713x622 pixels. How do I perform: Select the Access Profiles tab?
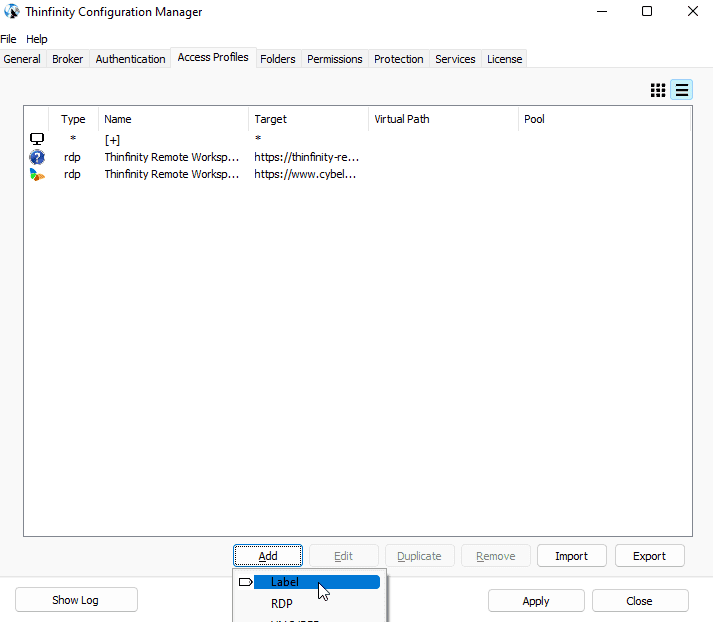[213, 57]
